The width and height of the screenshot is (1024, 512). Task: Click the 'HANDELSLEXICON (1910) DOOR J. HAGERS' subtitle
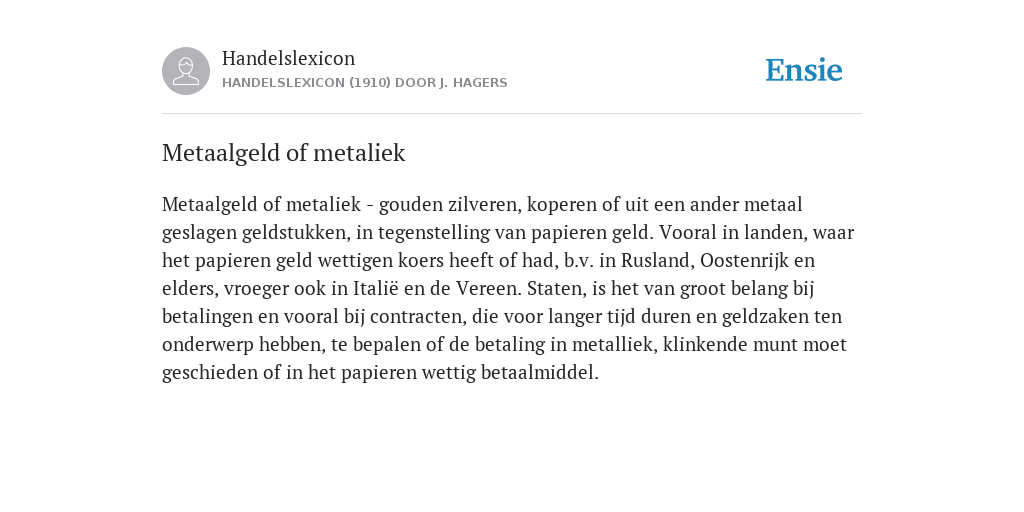[x=364, y=83]
